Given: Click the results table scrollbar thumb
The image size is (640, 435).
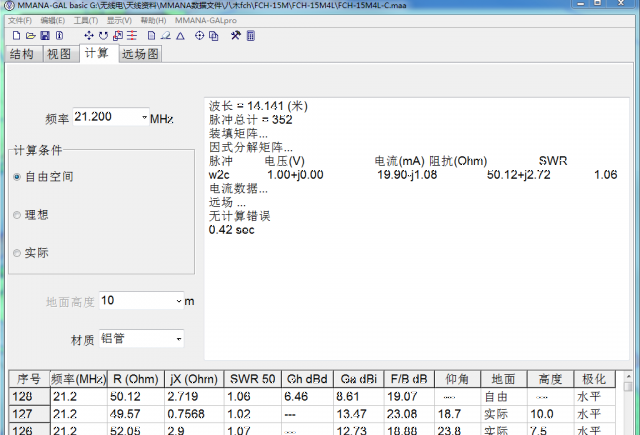Looking at the screenshot, I should point(628,386).
